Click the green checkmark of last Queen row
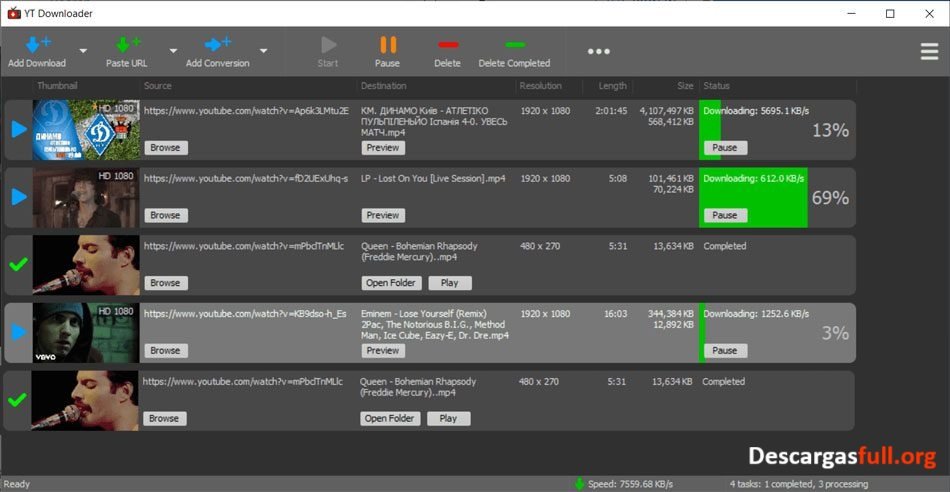 coord(18,400)
